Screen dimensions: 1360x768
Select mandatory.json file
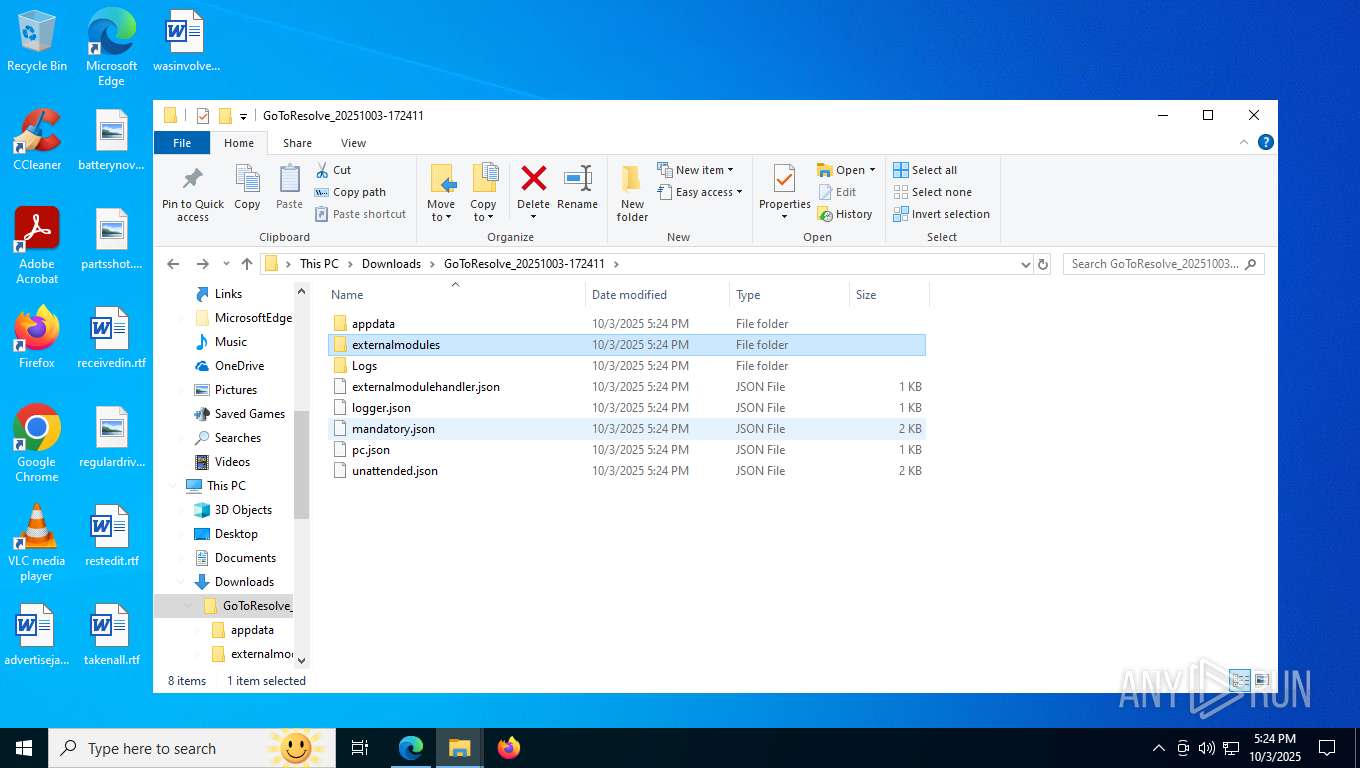[x=627, y=429]
